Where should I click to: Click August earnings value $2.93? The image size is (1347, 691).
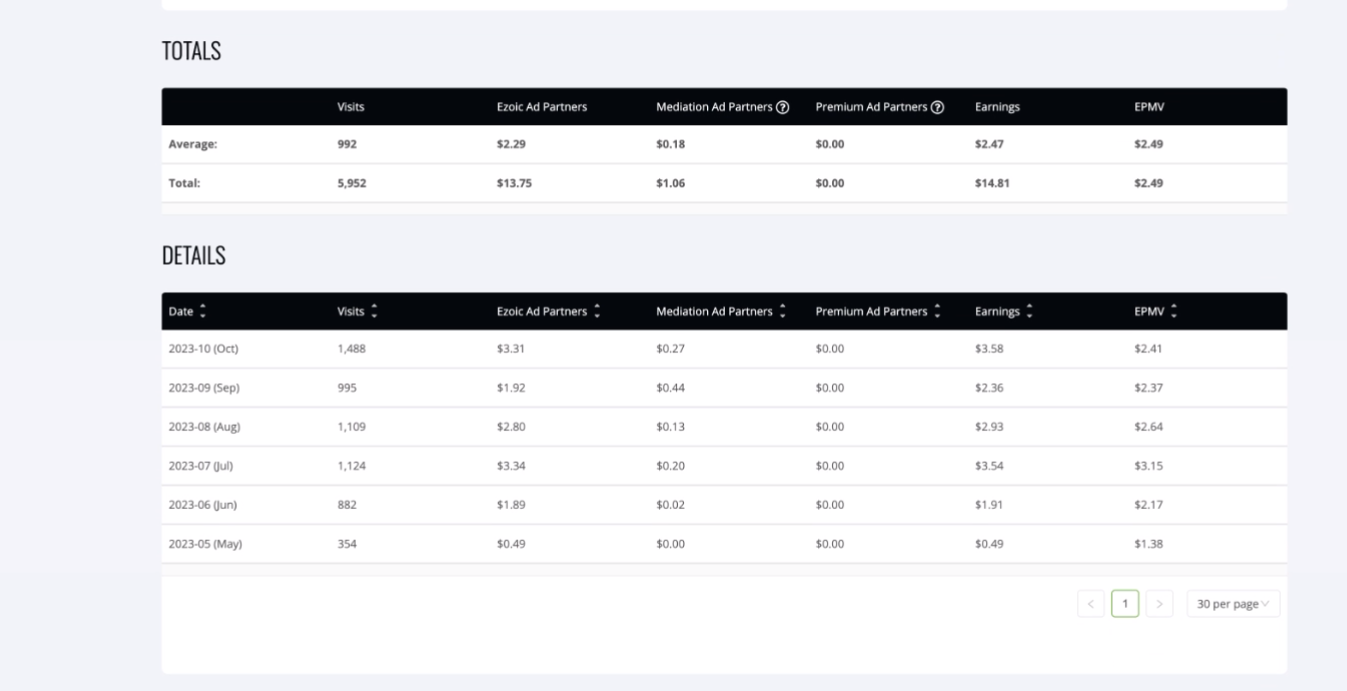(989, 427)
